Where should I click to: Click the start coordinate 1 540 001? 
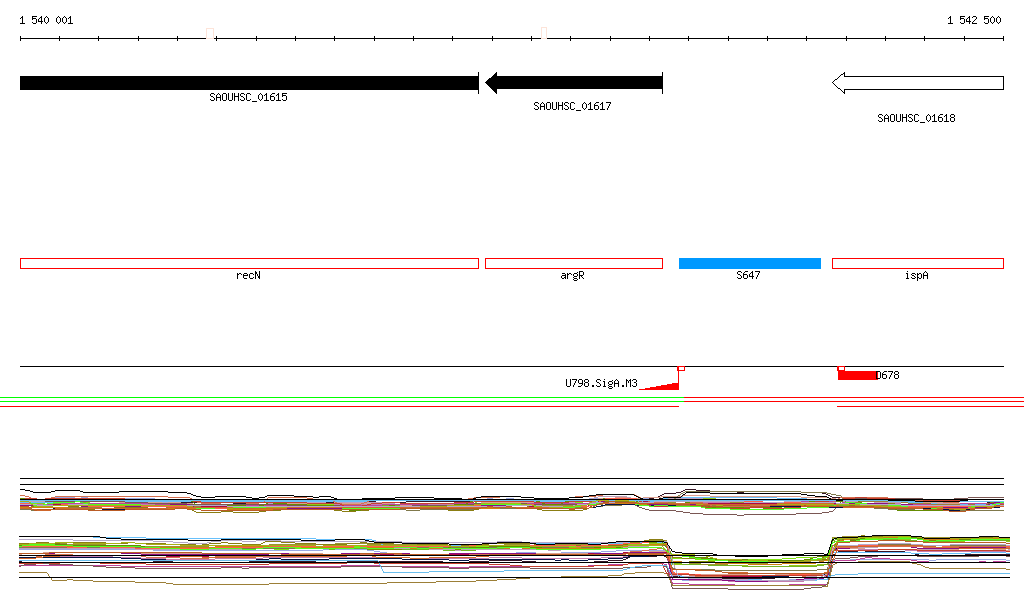(x=46, y=20)
